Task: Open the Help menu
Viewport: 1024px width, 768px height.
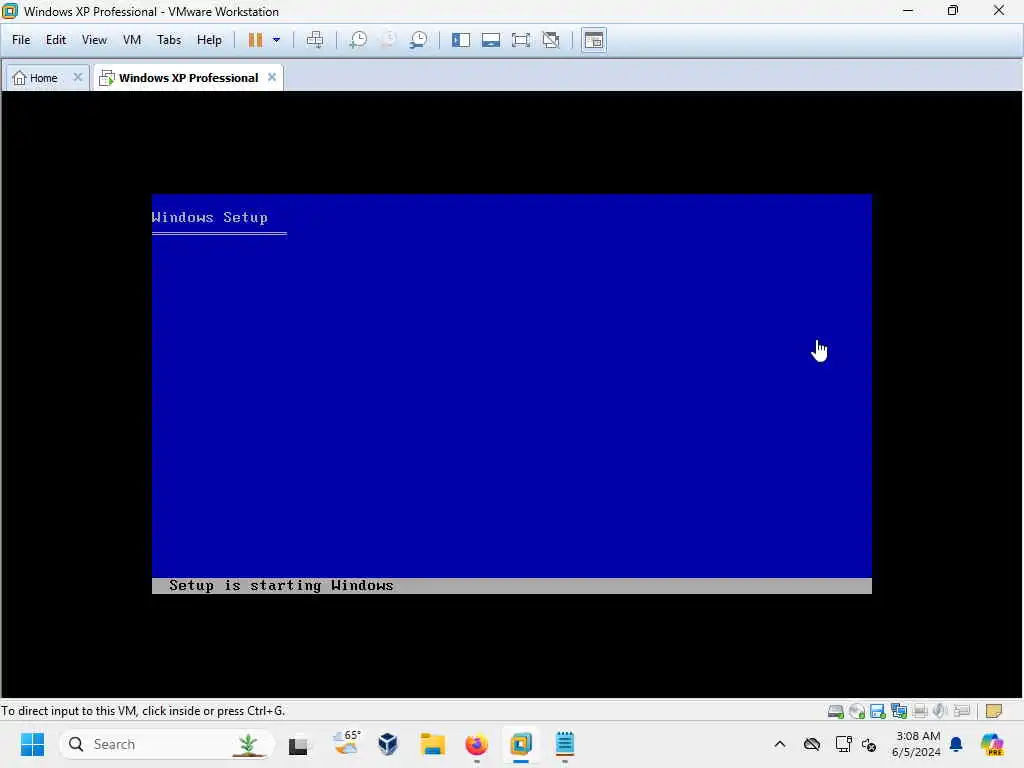Action: pyautogui.click(x=209, y=40)
